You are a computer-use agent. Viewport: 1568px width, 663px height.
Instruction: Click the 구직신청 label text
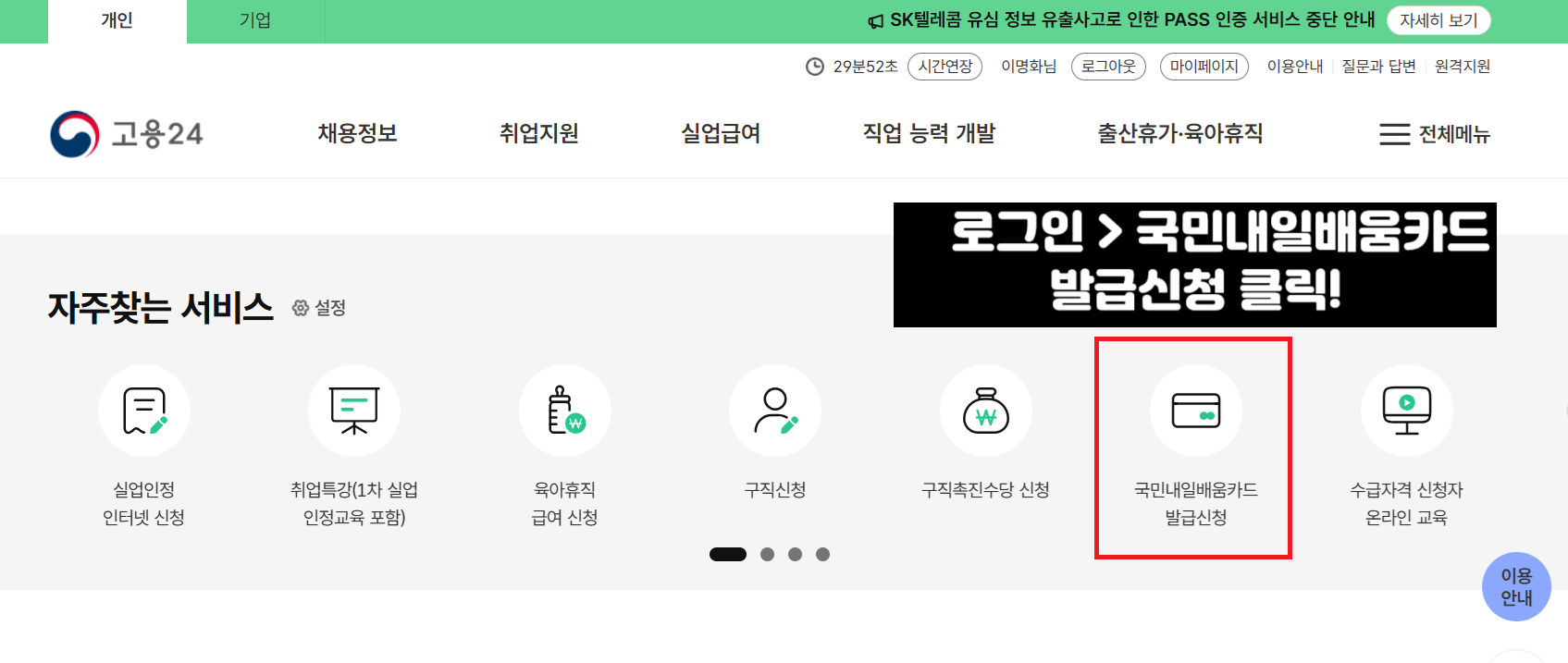(x=775, y=490)
